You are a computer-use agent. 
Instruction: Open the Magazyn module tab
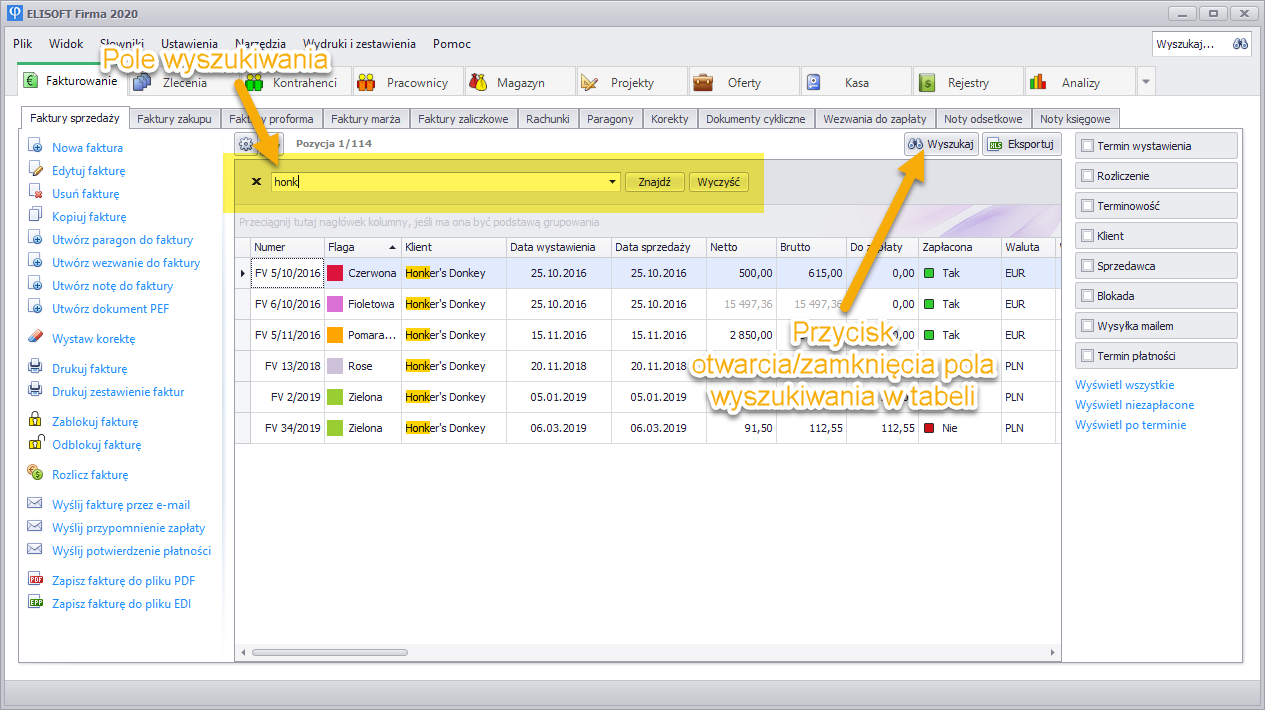[x=519, y=82]
